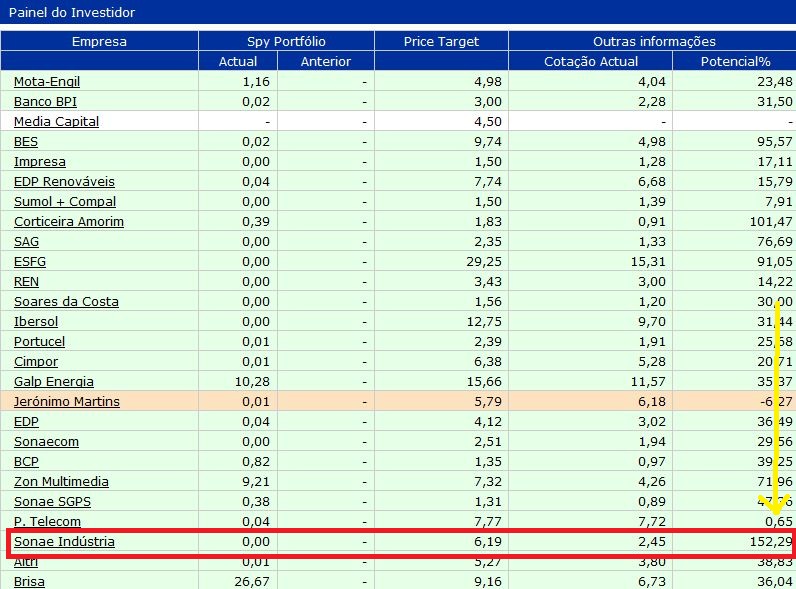Viewport: 796px width, 589px height.
Task: Open the SAG company link
Action: [x=26, y=242]
